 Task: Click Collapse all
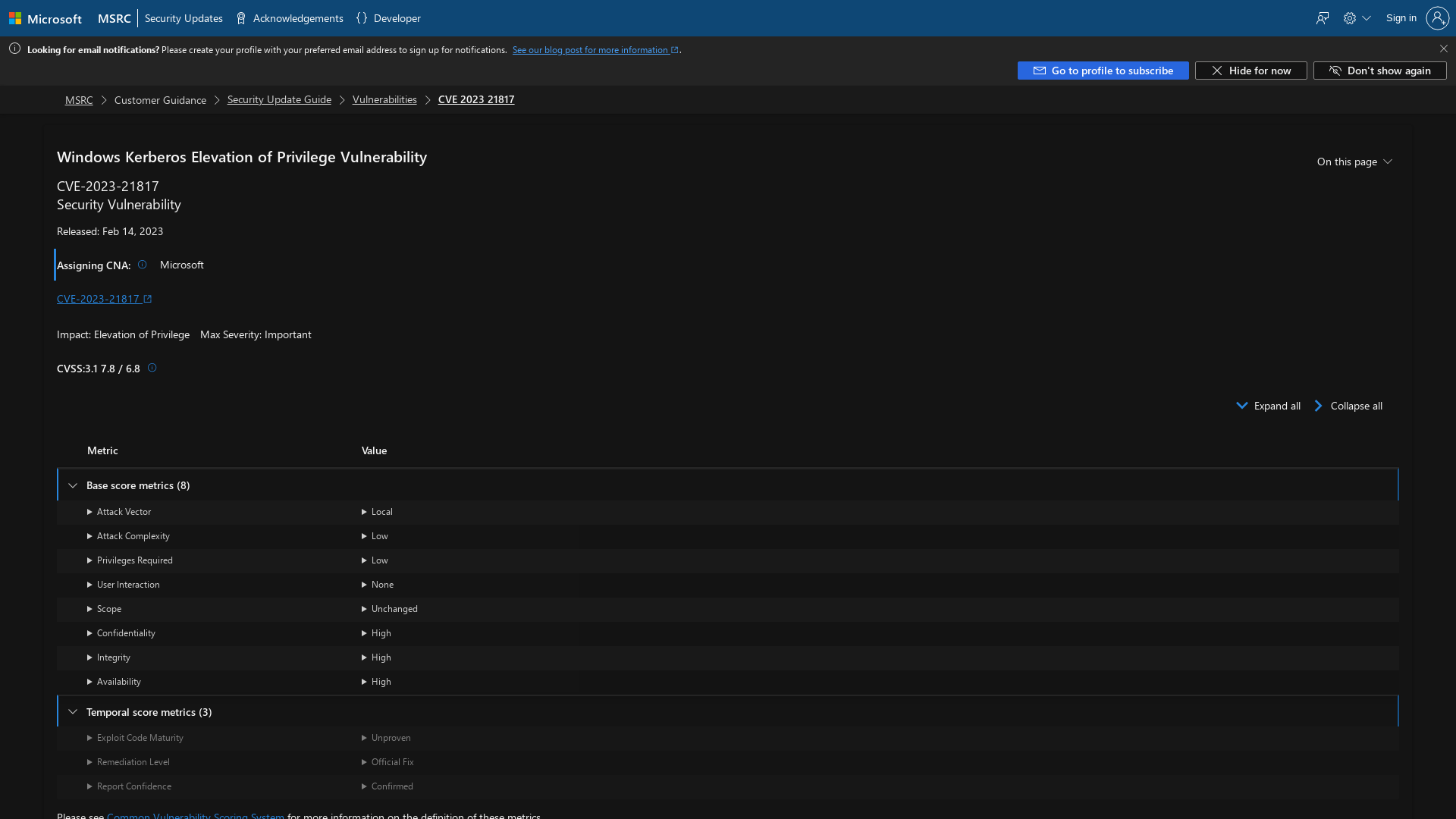(x=1348, y=406)
